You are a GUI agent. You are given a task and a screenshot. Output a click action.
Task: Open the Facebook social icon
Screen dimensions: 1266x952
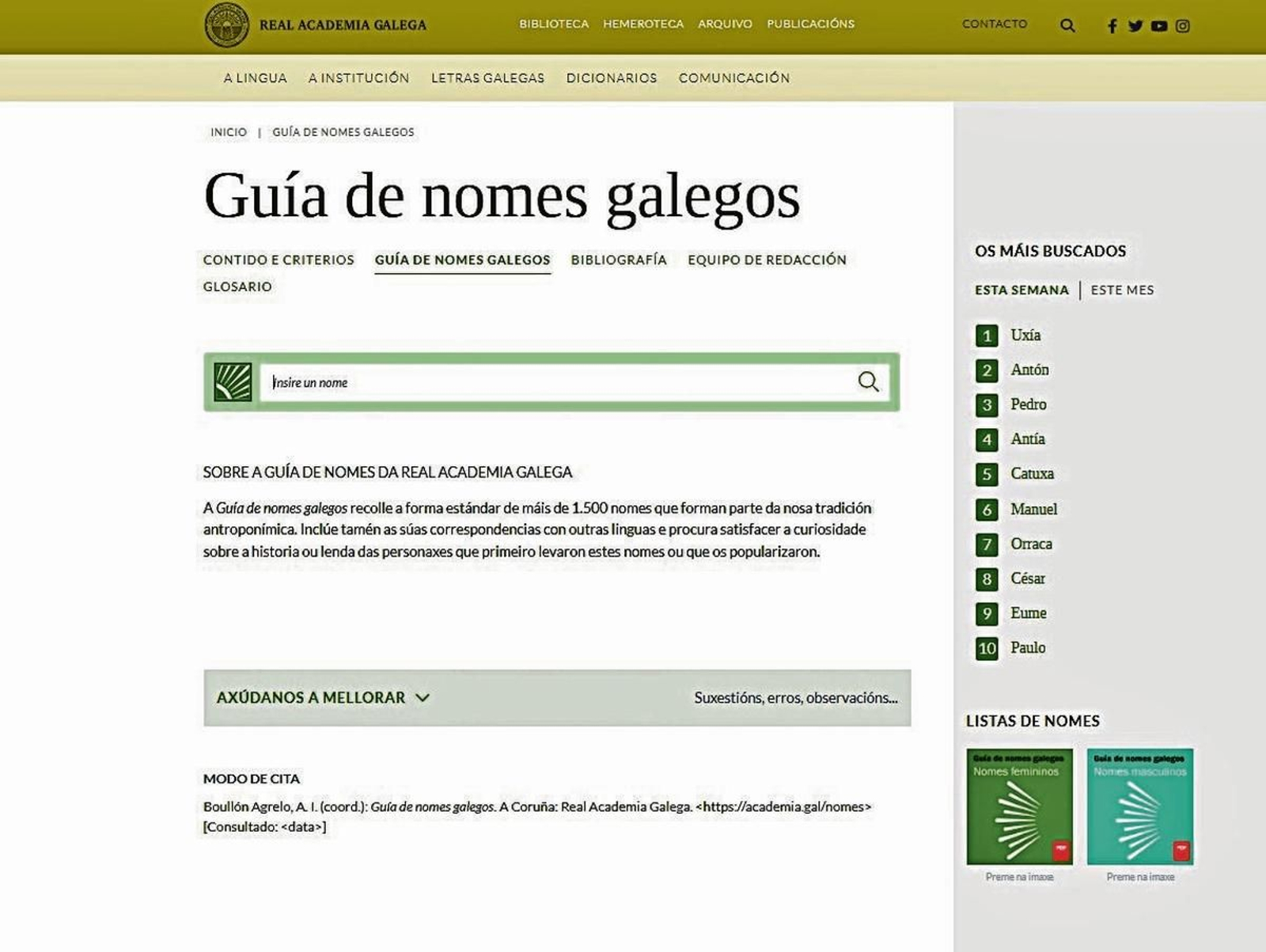point(1112,26)
